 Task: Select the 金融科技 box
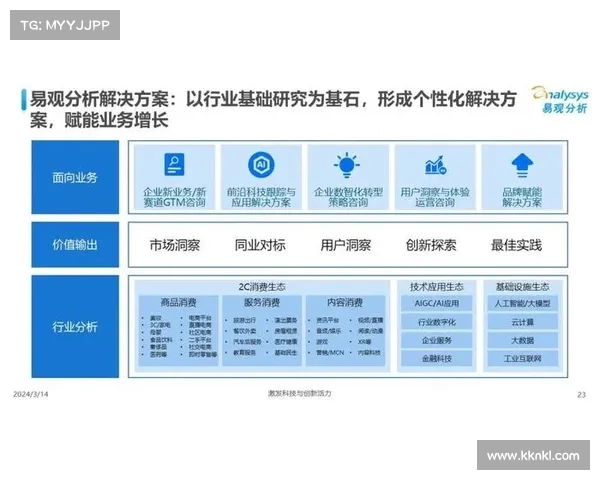(x=437, y=359)
